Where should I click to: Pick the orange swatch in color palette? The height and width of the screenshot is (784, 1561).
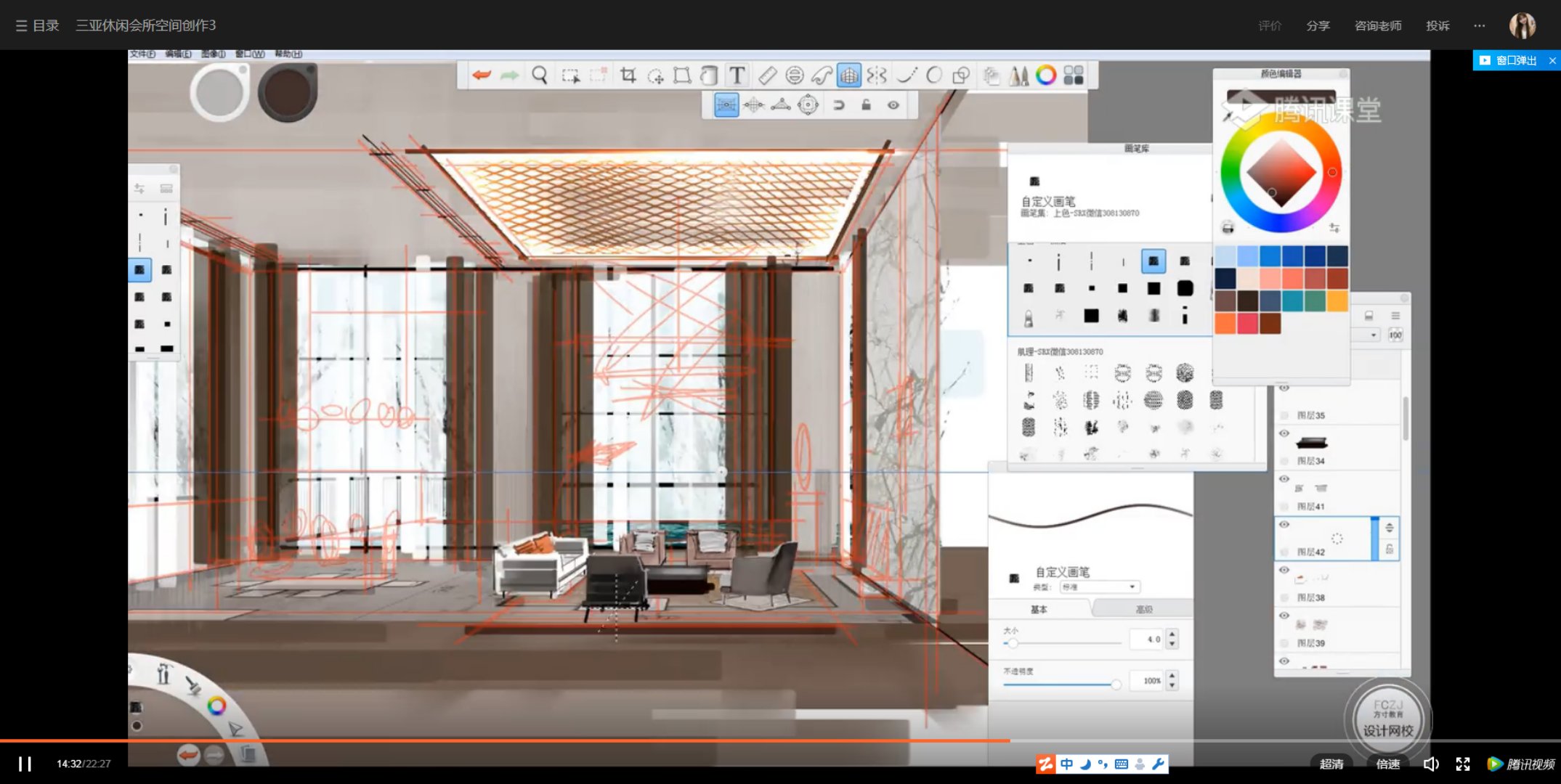(x=1225, y=323)
